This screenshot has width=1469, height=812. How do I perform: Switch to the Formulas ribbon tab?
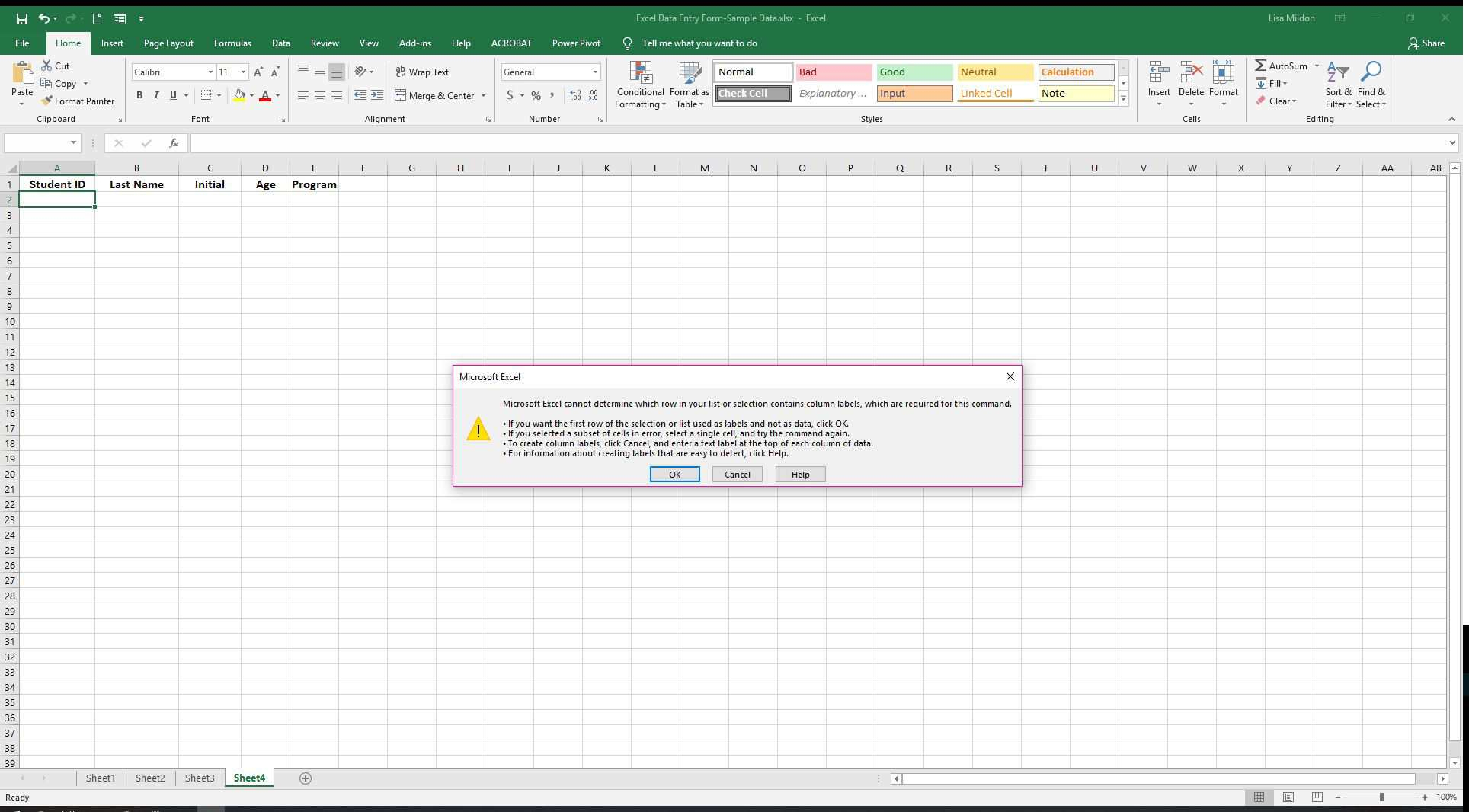(x=232, y=43)
